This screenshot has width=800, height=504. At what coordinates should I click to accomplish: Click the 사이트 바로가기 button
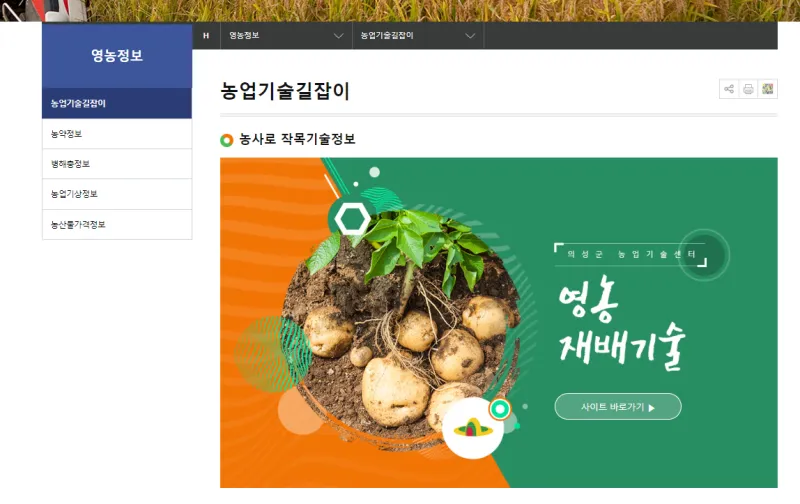click(618, 407)
